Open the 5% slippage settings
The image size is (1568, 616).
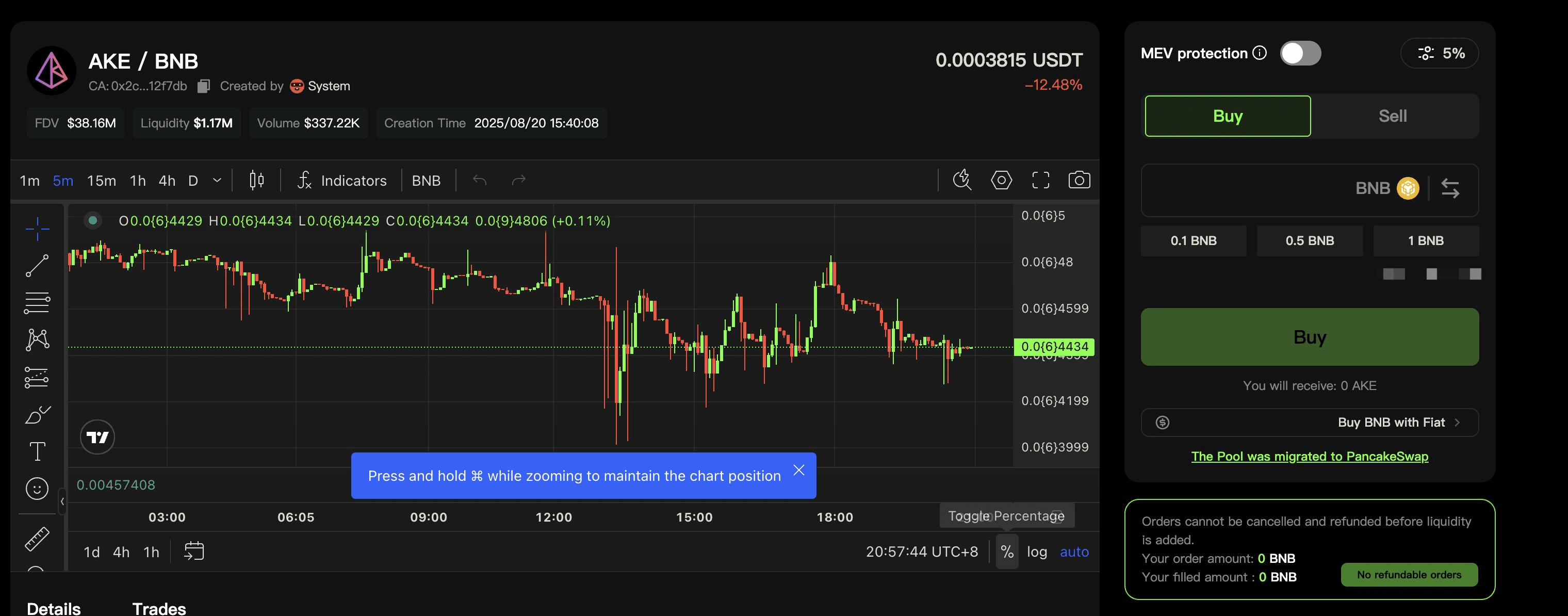[1440, 54]
